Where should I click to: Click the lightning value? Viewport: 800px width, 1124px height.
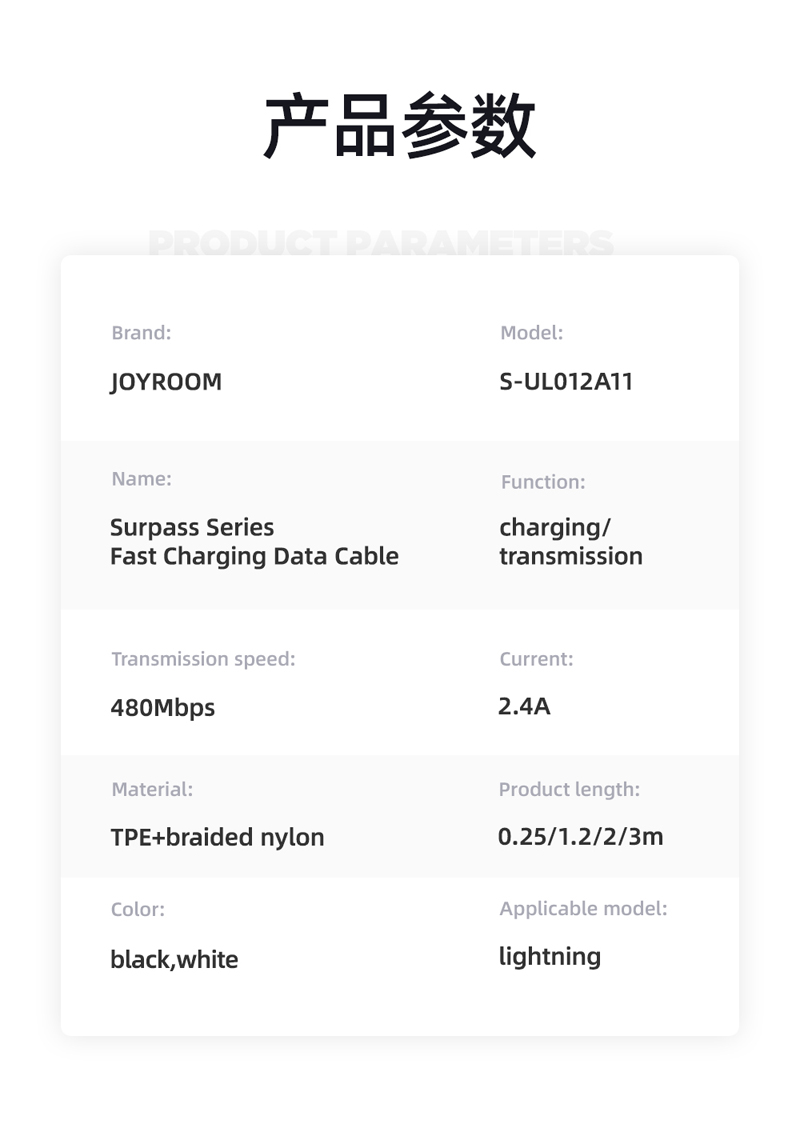click(550, 957)
